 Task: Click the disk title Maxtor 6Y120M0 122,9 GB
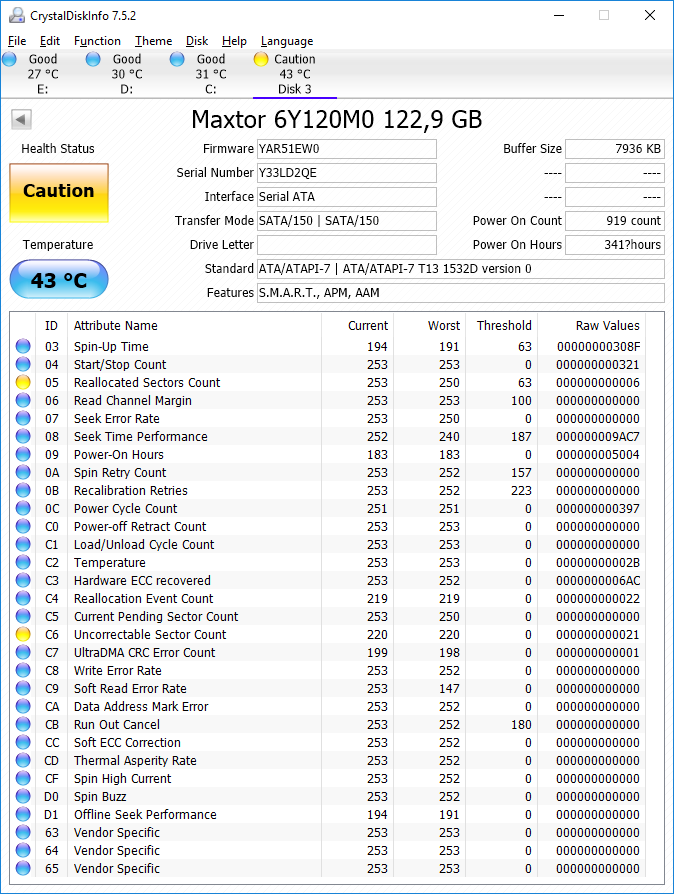[x=336, y=119]
